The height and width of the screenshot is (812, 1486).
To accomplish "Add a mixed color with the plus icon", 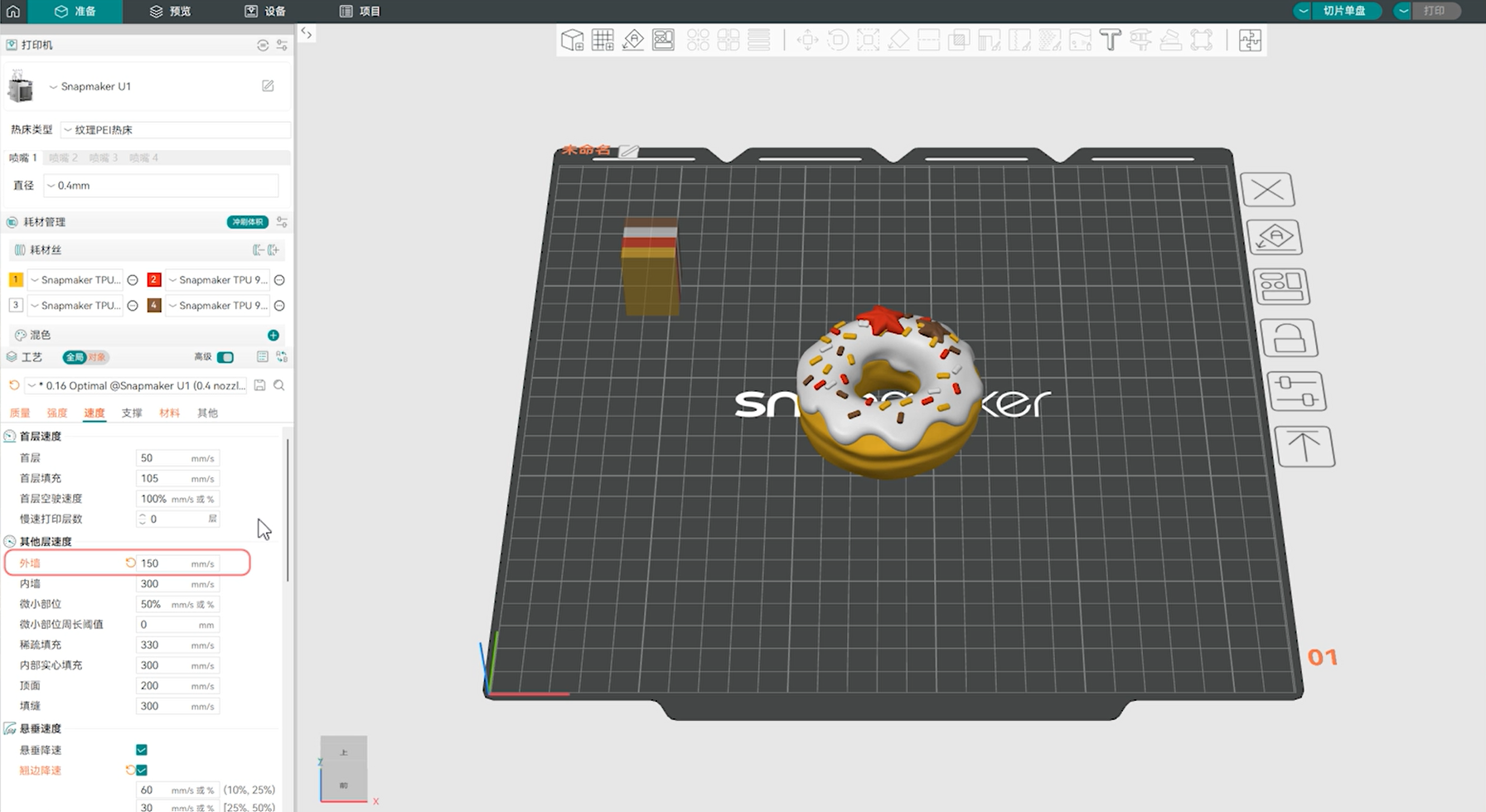I will [273, 335].
